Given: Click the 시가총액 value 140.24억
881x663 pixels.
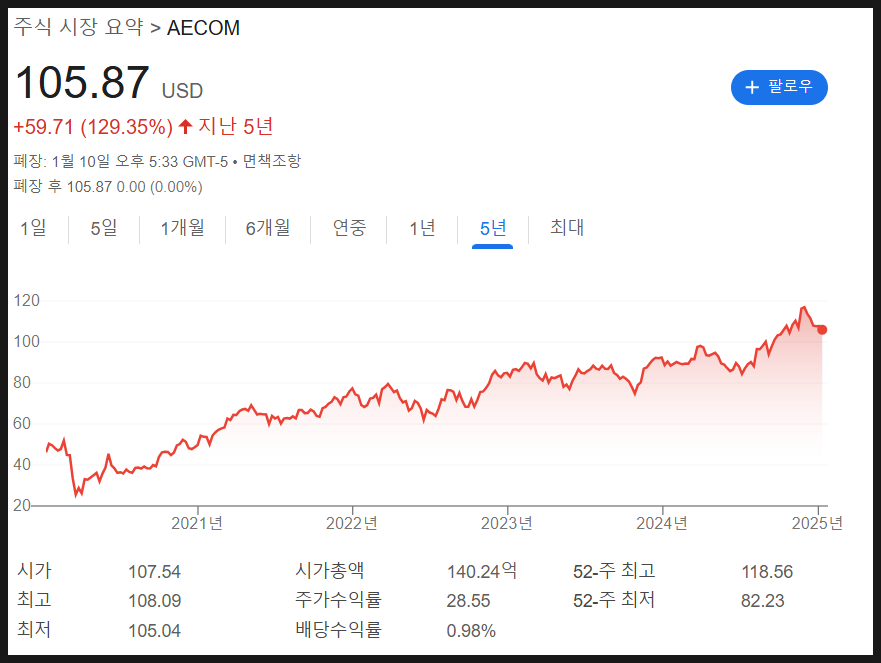Looking at the screenshot, I should (x=482, y=571).
